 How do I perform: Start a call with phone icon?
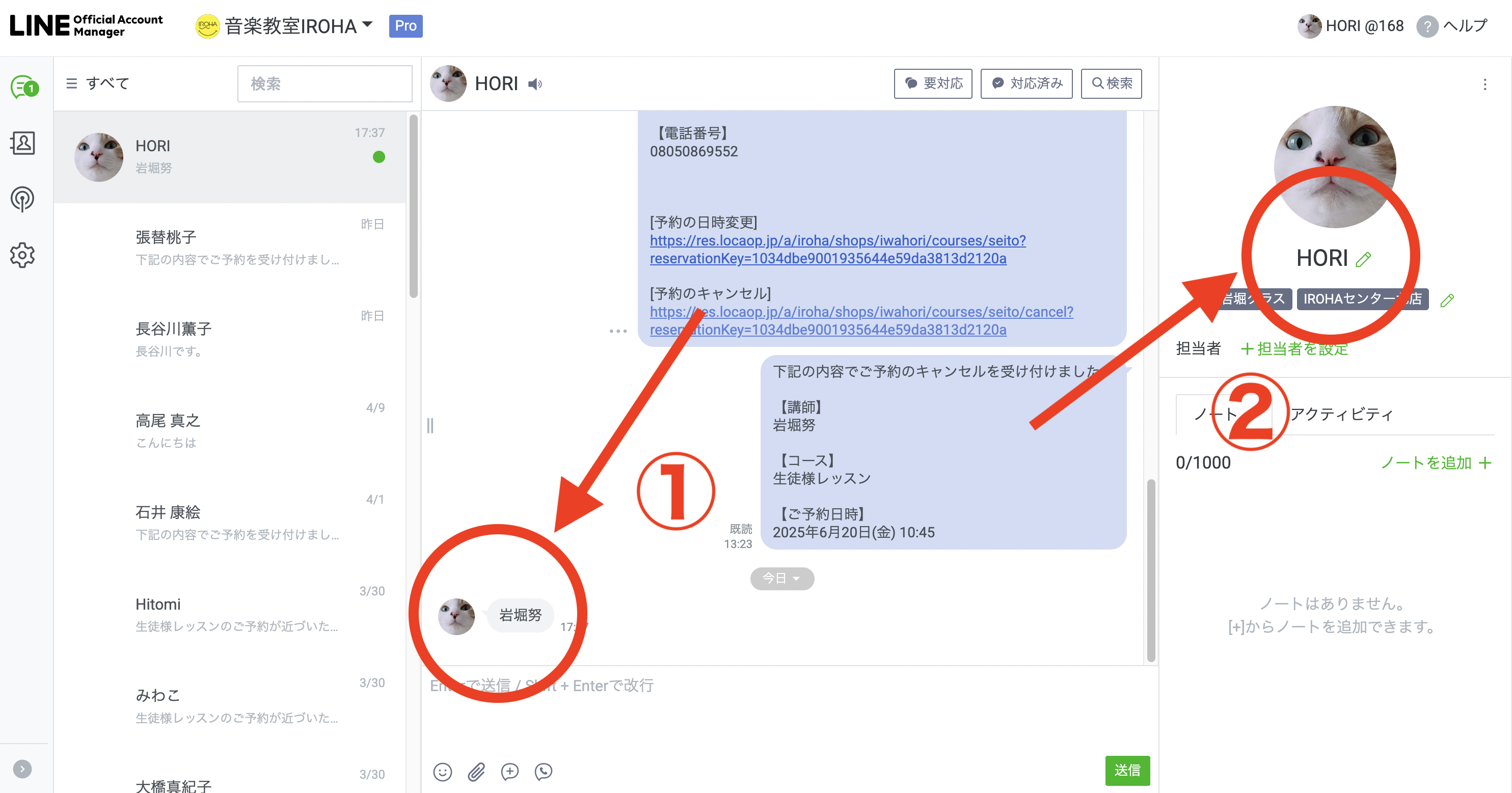tap(544, 771)
